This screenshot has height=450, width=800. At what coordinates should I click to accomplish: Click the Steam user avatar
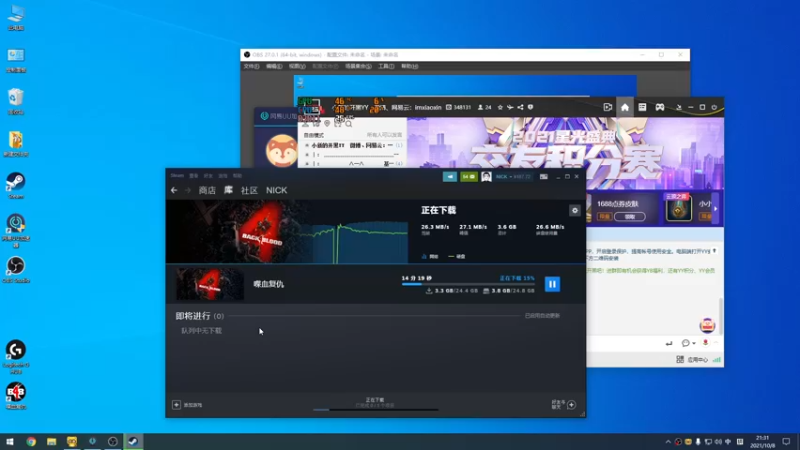pos(486,177)
